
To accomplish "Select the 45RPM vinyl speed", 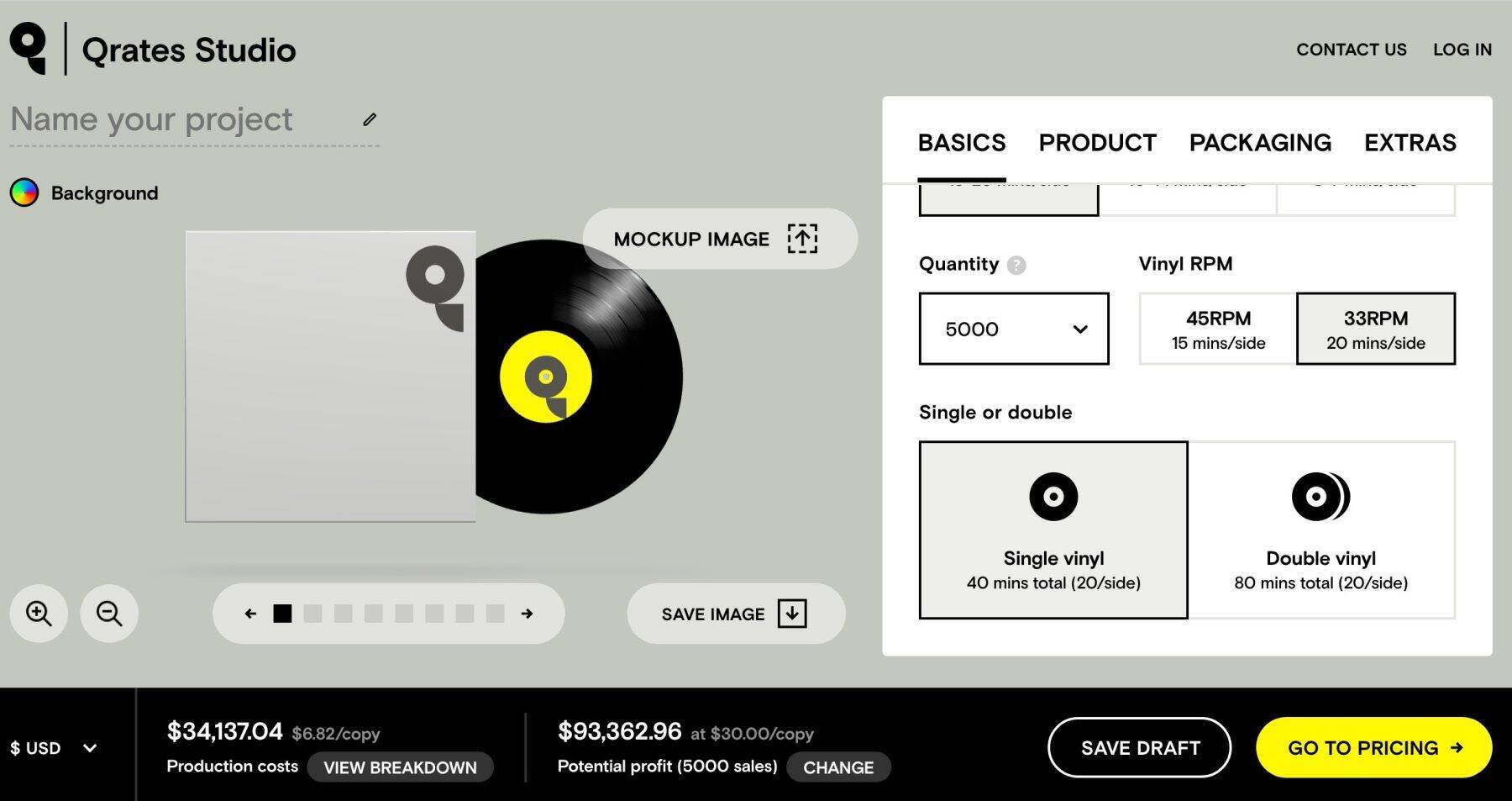I will [x=1216, y=329].
